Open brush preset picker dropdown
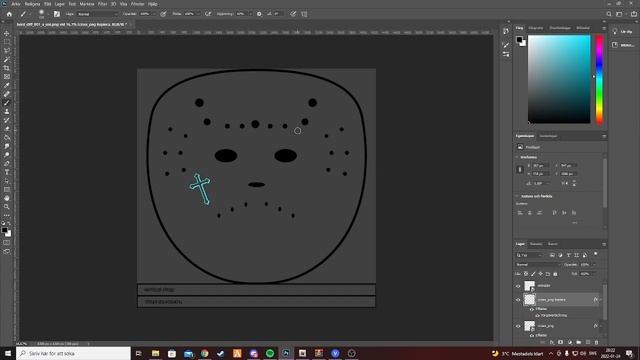This screenshot has height=360, width=640. 47,14
